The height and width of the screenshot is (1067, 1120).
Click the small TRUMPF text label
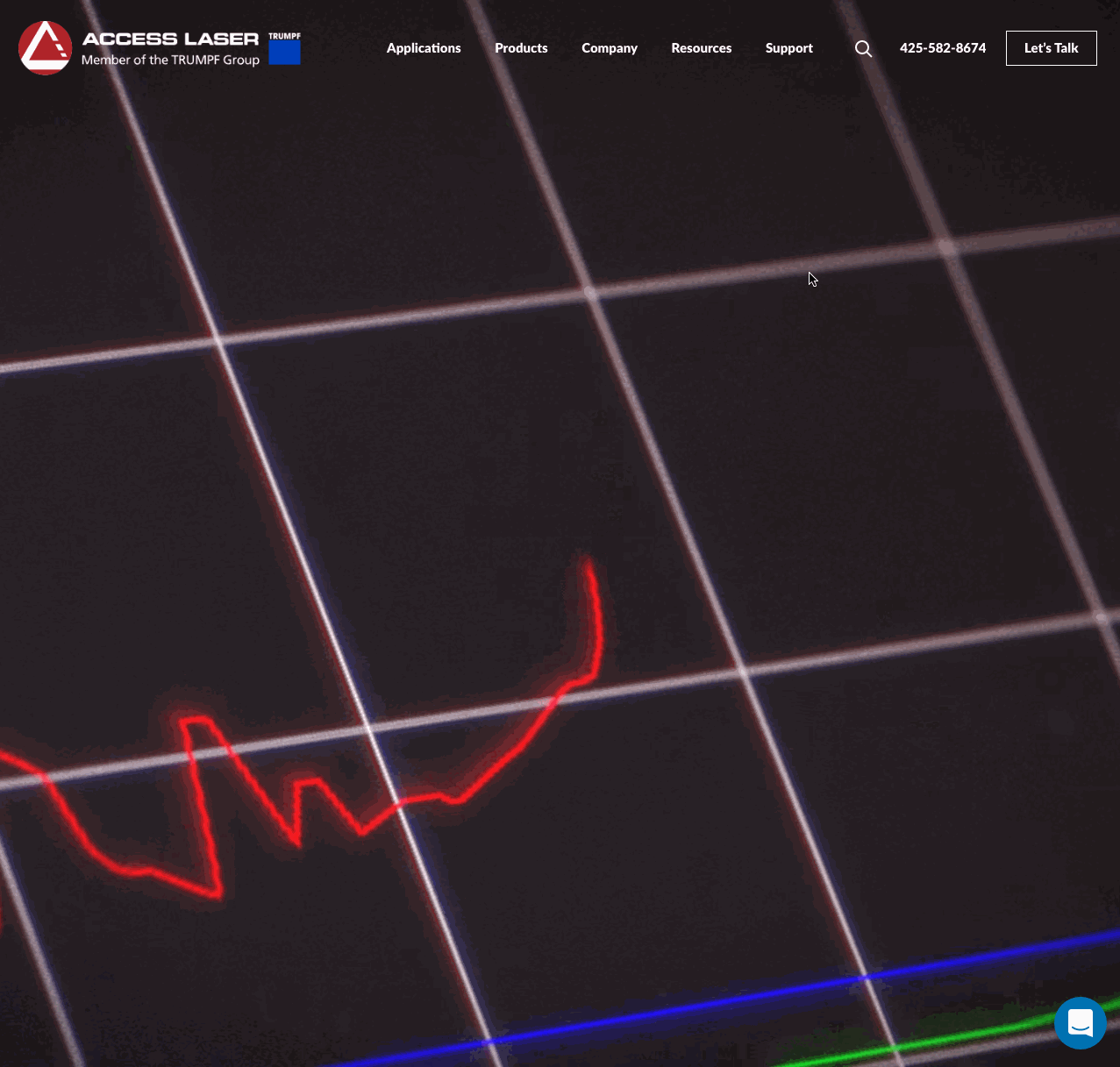pyautogui.click(x=284, y=36)
